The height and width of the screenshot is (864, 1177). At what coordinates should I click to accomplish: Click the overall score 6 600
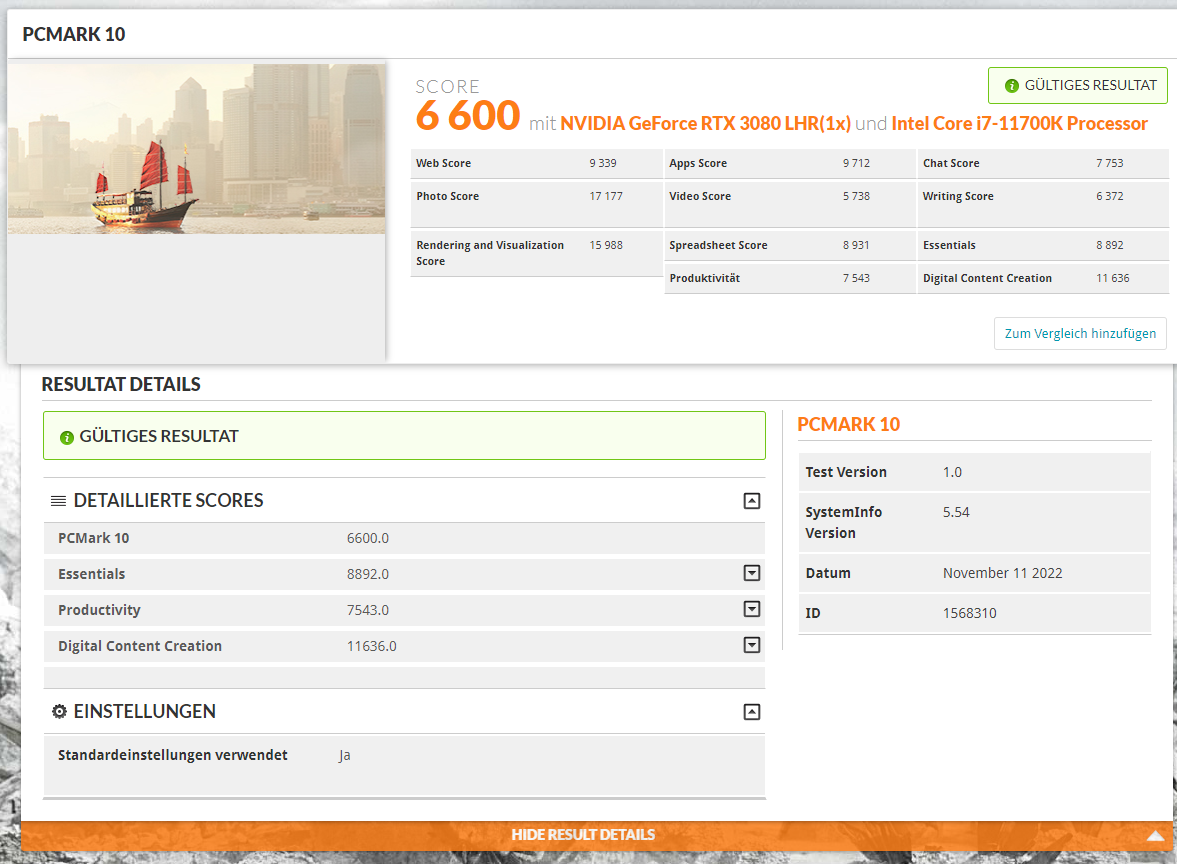(468, 116)
